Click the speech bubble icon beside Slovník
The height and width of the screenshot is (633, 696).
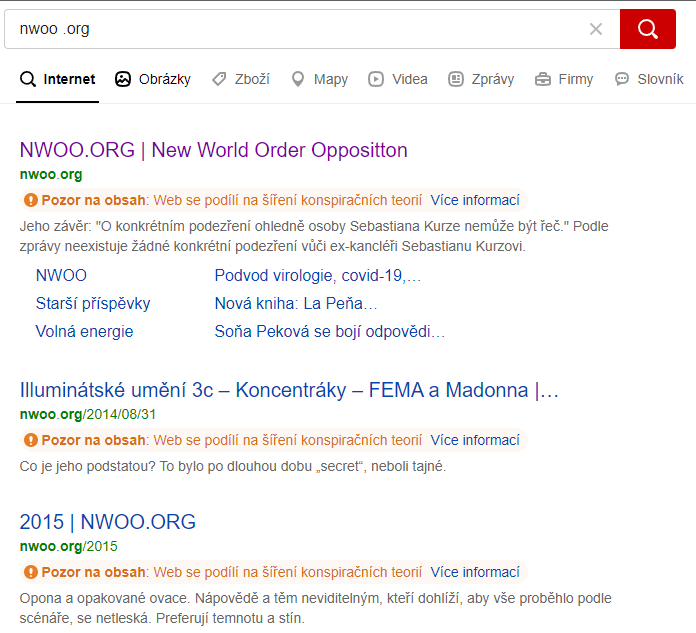[x=621, y=79]
